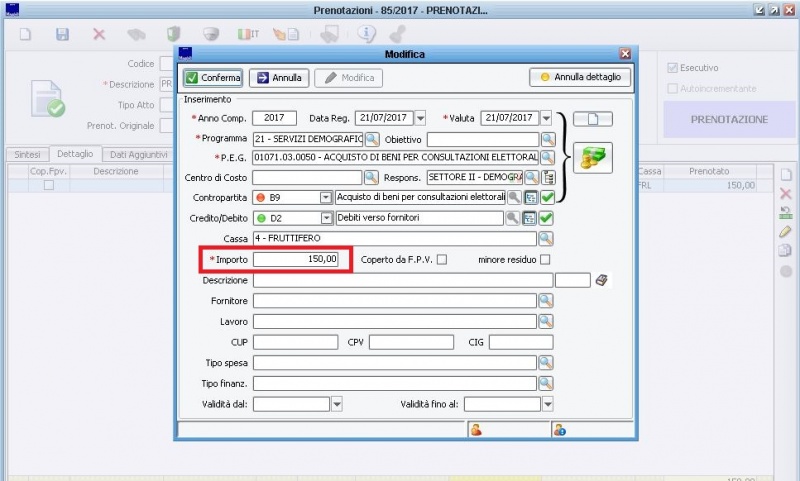Open Data Reg. date dropdown
The width and height of the screenshot is (800, 481).
(x=420, y=118)
